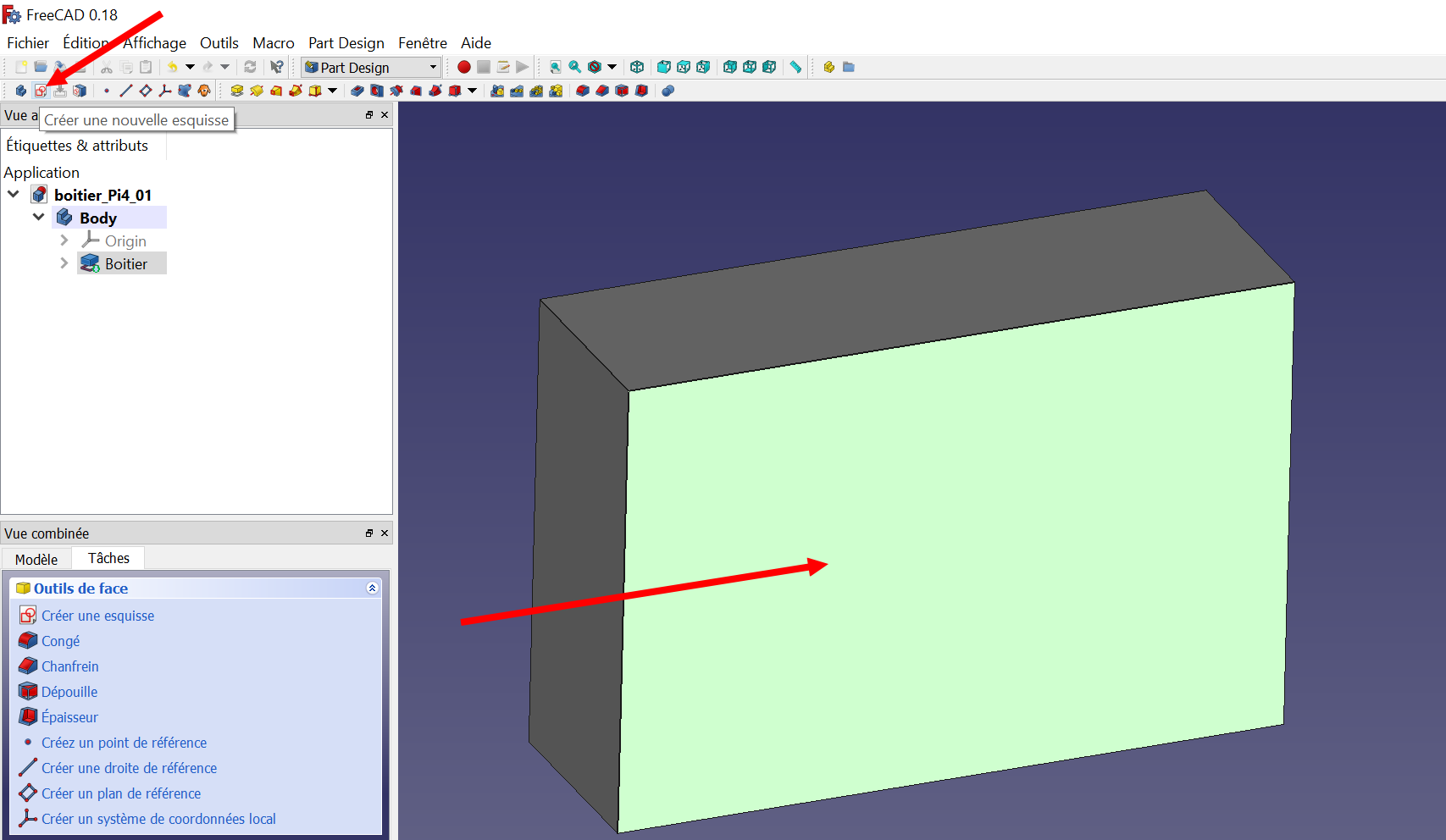Viewport: 1446px width, 840px height.
Task: Open the Fenêtre menu
Action: click(423, 42)
